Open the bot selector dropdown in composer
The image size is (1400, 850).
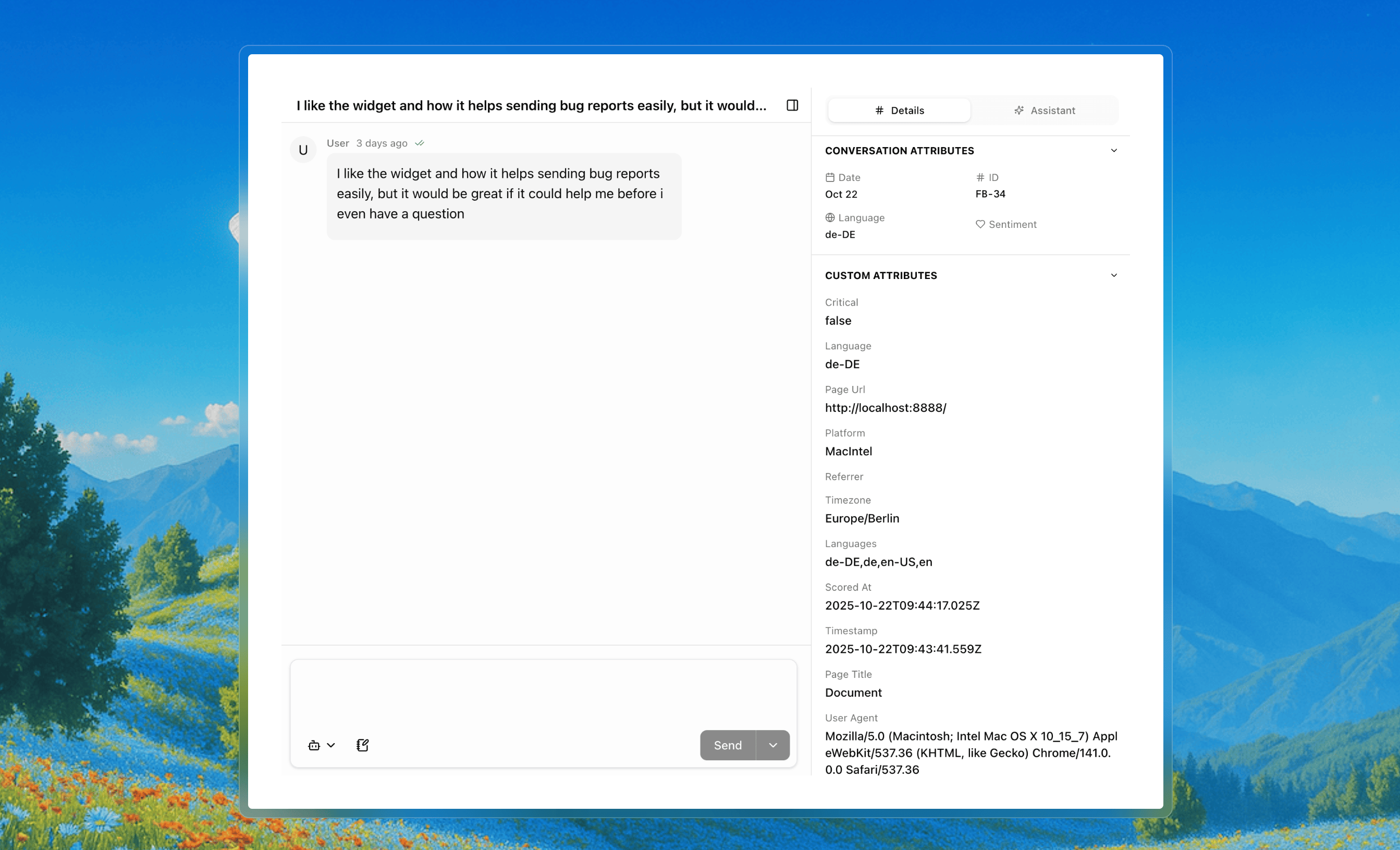tap(331, 745)
